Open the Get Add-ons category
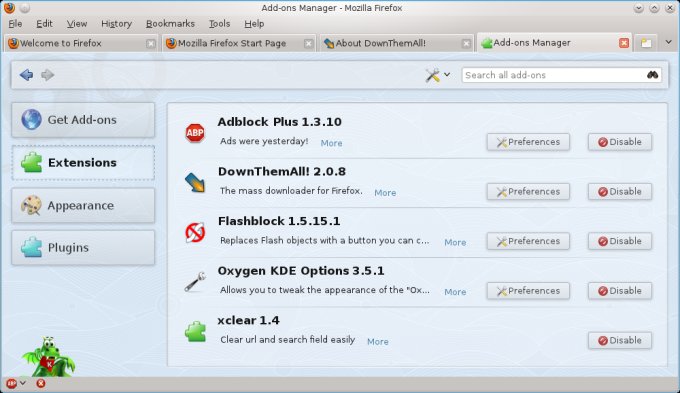The width and height of the screenshot is (680, 393). click(x=83, y=120)
